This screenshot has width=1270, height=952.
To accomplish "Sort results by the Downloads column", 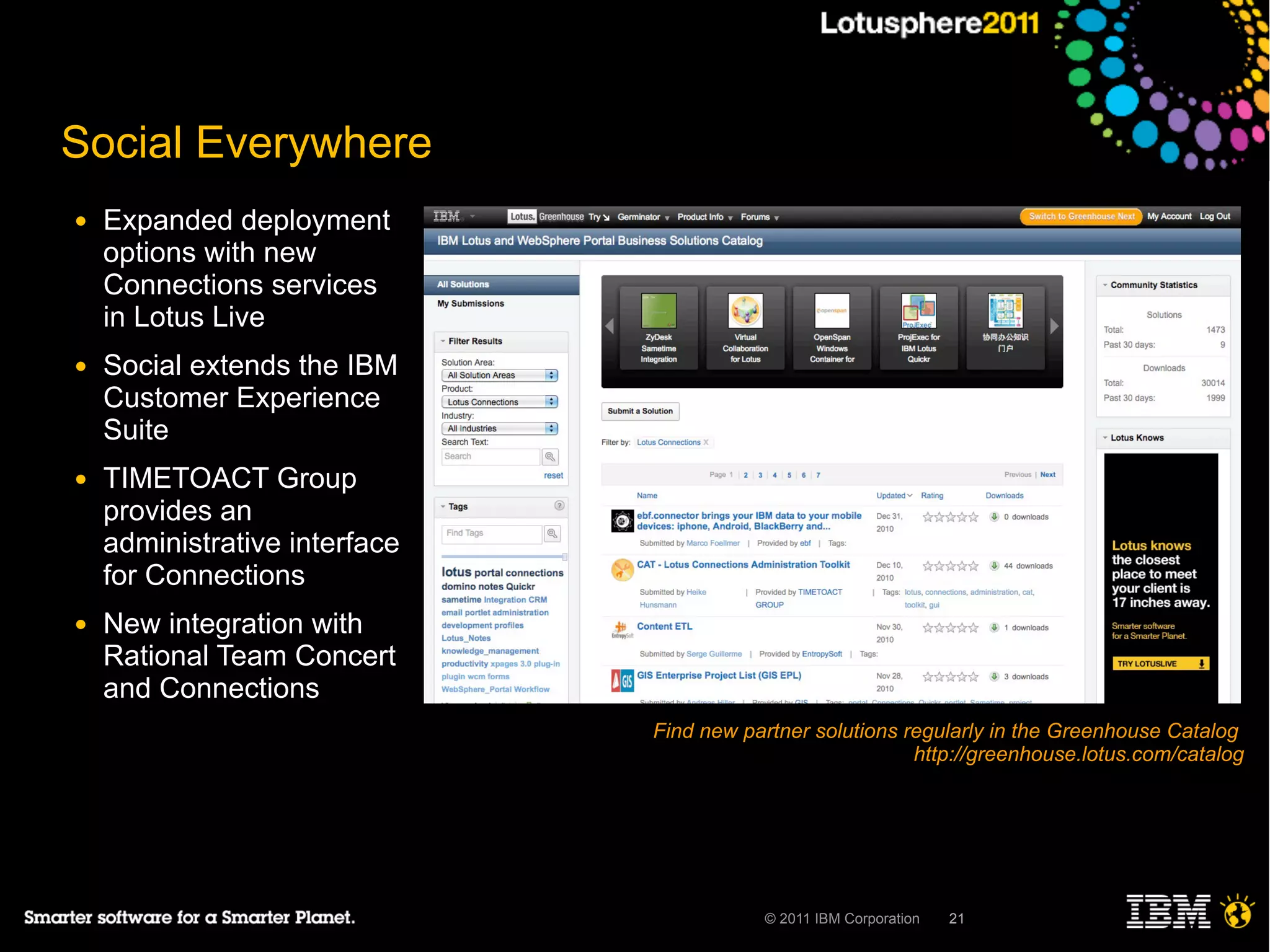I will [x=1005, y=496].
